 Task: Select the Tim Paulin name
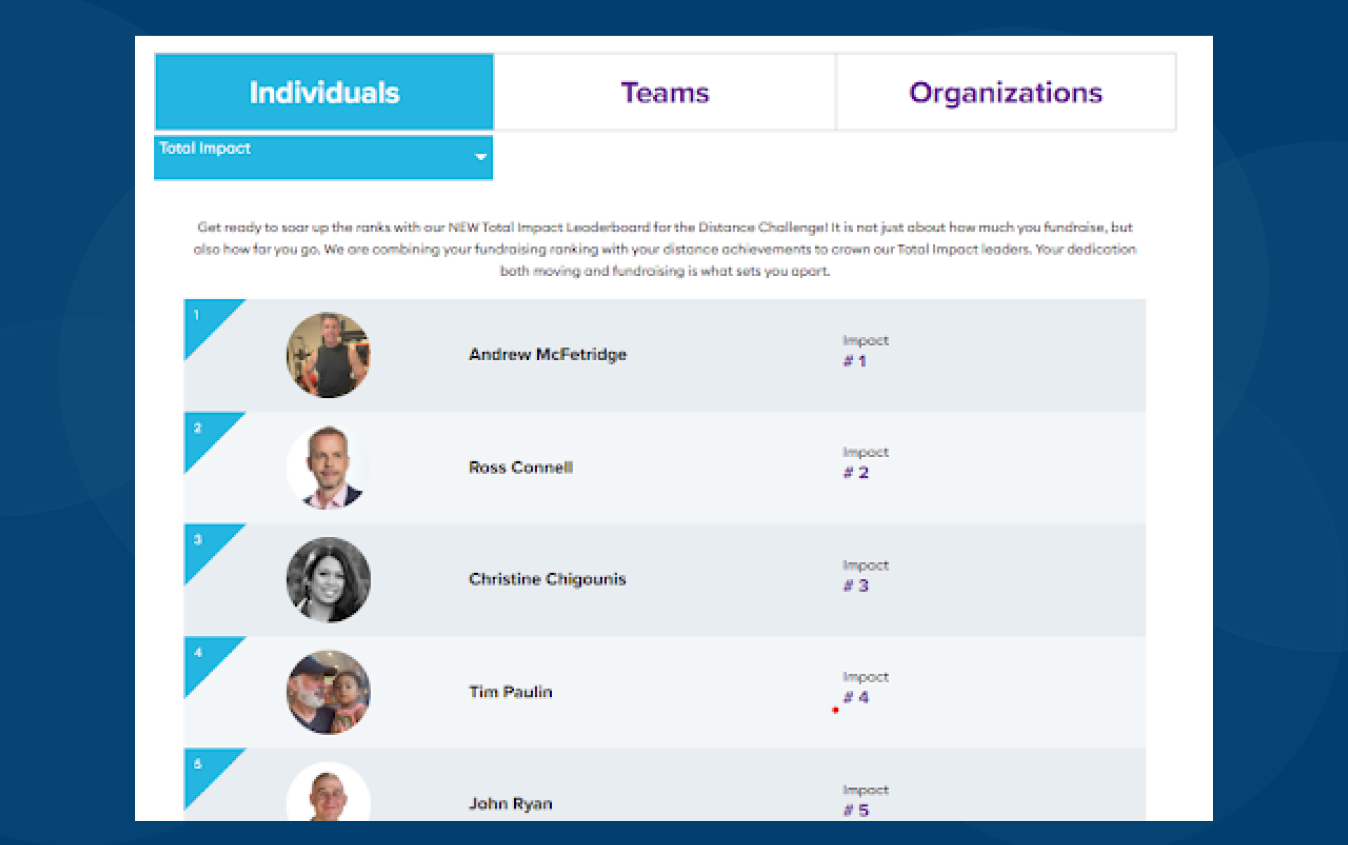click(x=510, y=692)
